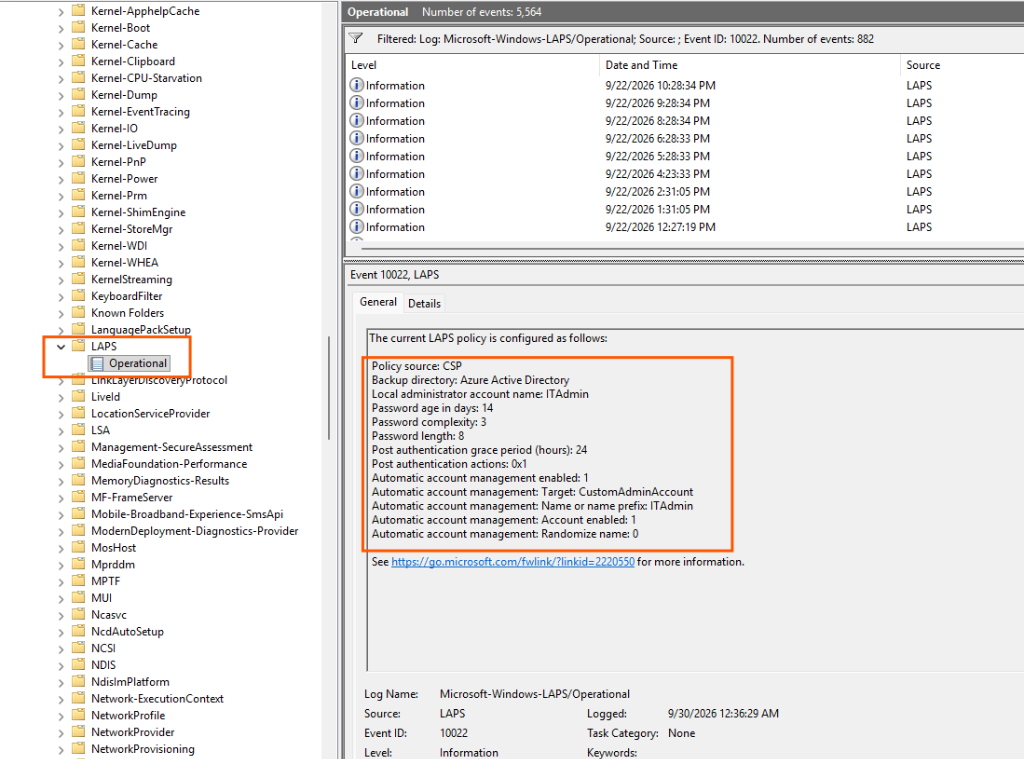
Task: Click the Kernel-PnP folder icon
Action: click(x=78, y=161)
